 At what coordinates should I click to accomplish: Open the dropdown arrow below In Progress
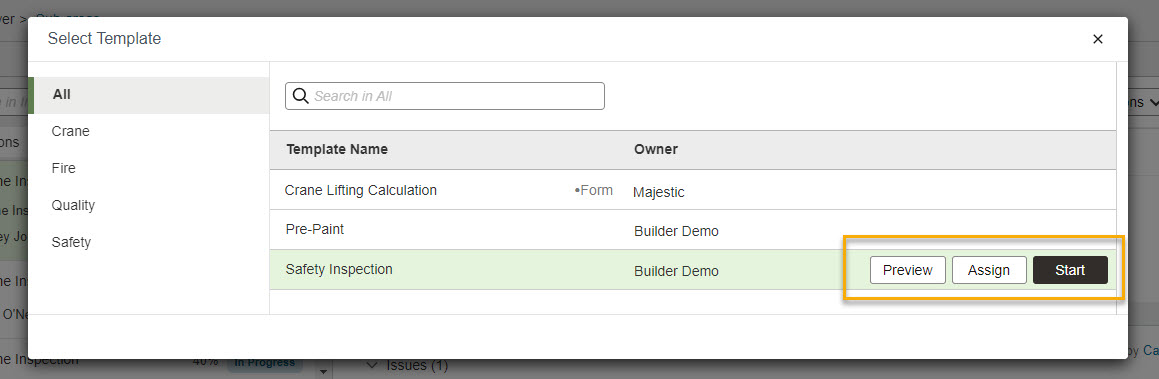click(x=322, y=372)
